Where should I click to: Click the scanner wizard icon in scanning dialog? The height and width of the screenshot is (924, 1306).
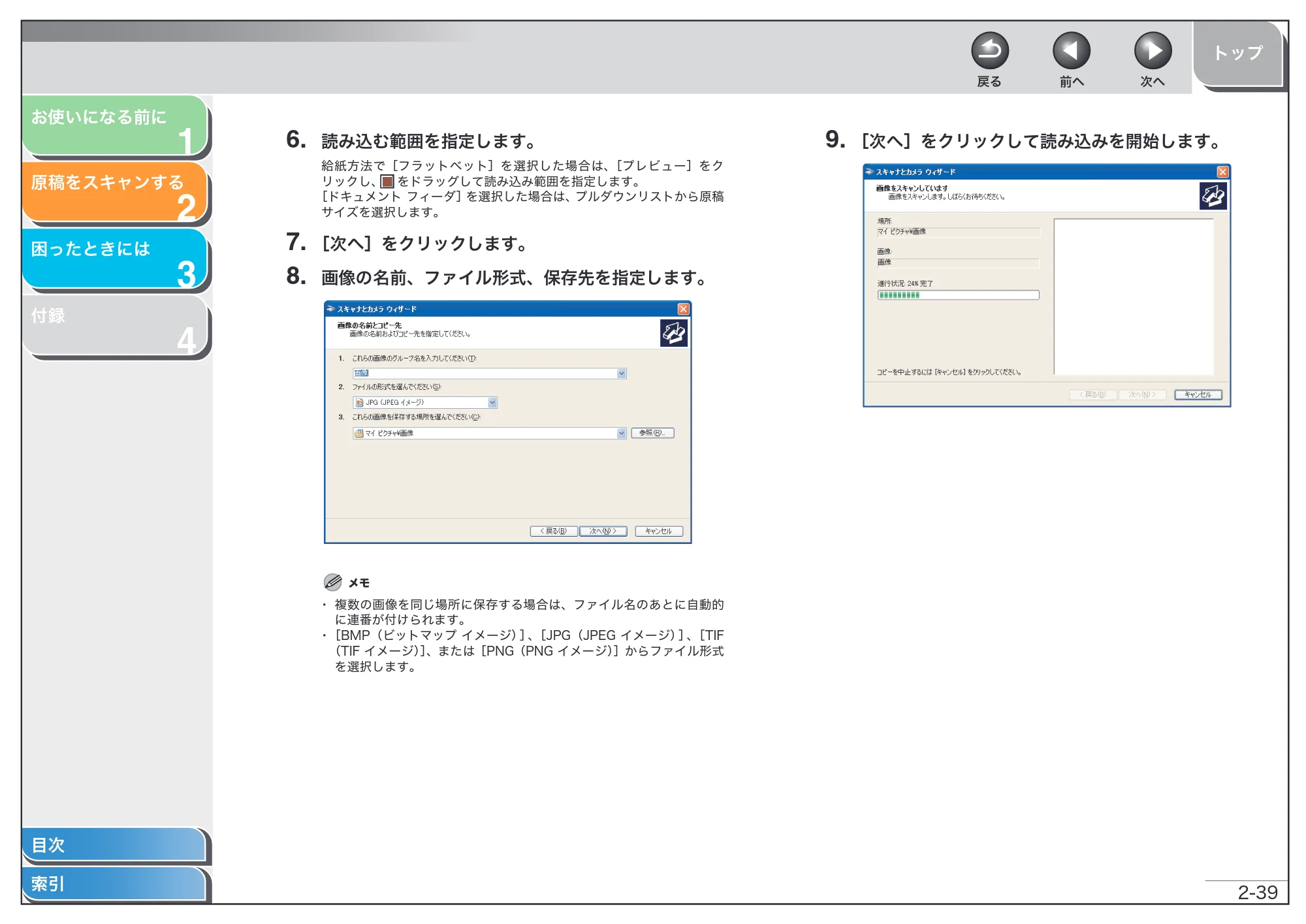click(1213, 196)
